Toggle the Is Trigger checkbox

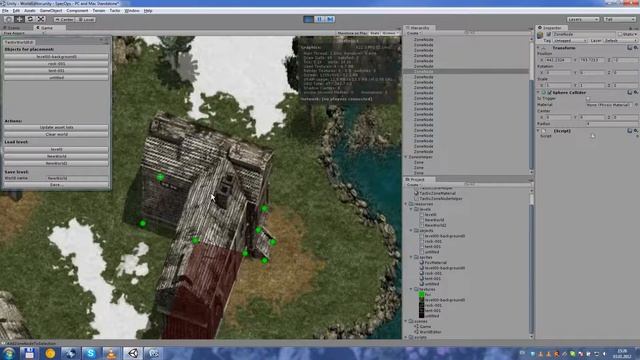(x=588, y=98)
